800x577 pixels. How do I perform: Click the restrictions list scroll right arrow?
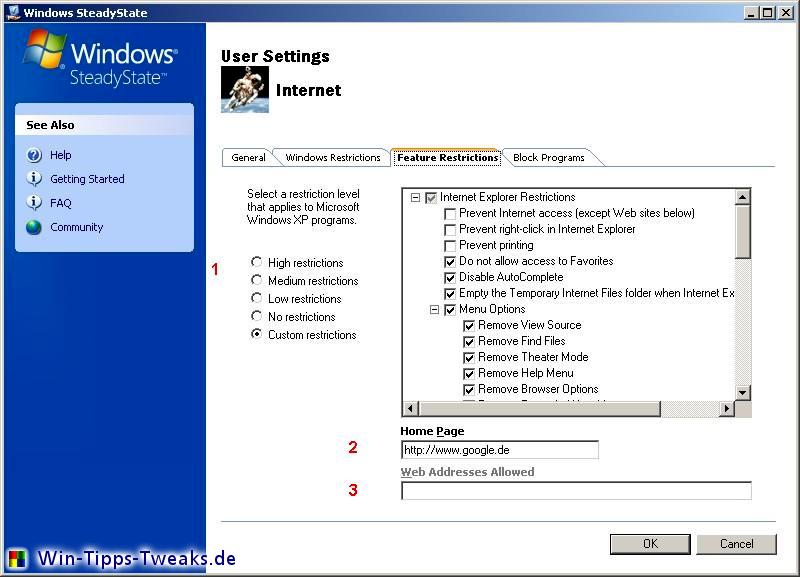(x=727, y=408)
